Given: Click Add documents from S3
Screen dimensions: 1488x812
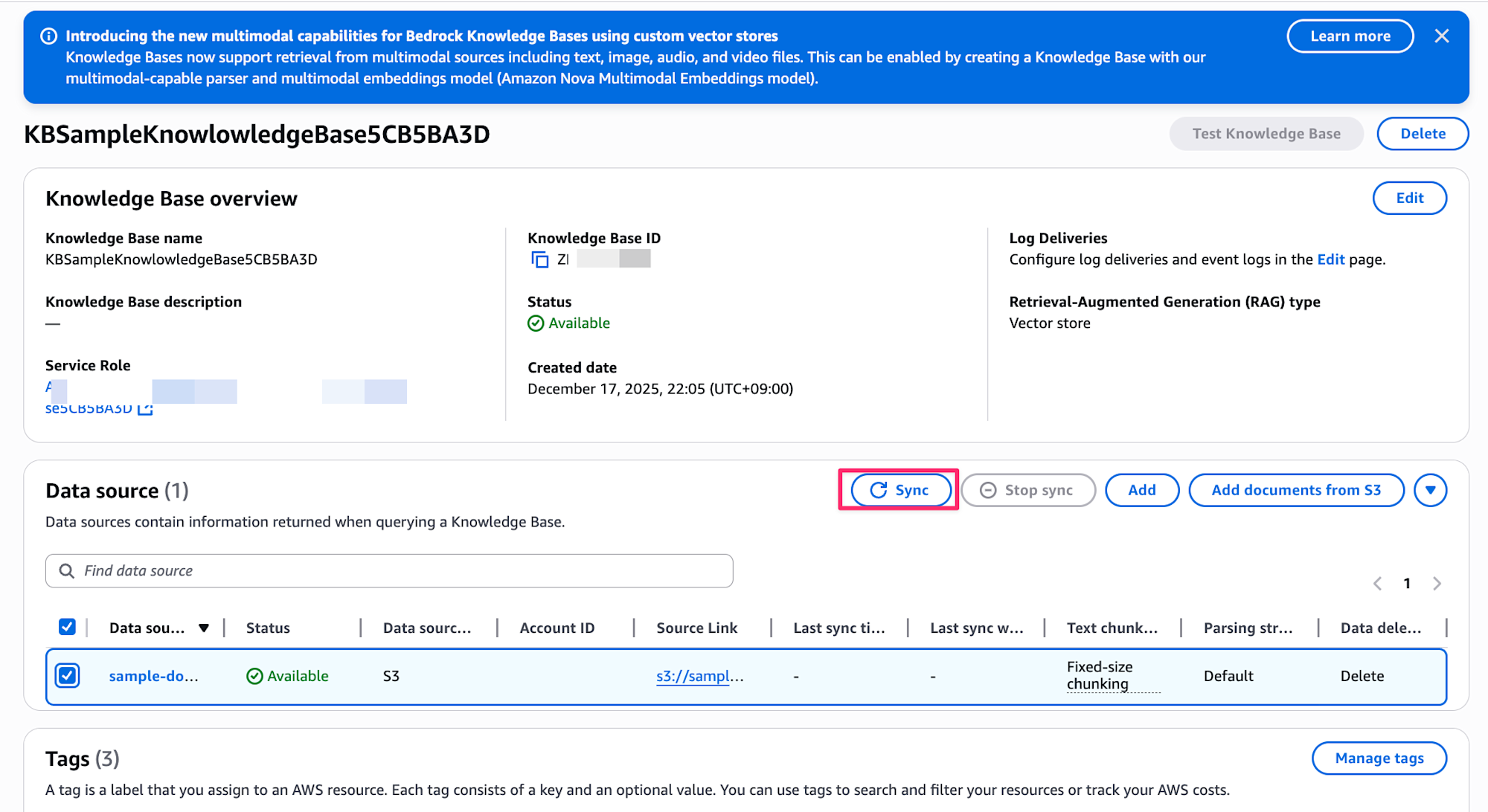Looking at the screenshot, I should [1295, 490].
